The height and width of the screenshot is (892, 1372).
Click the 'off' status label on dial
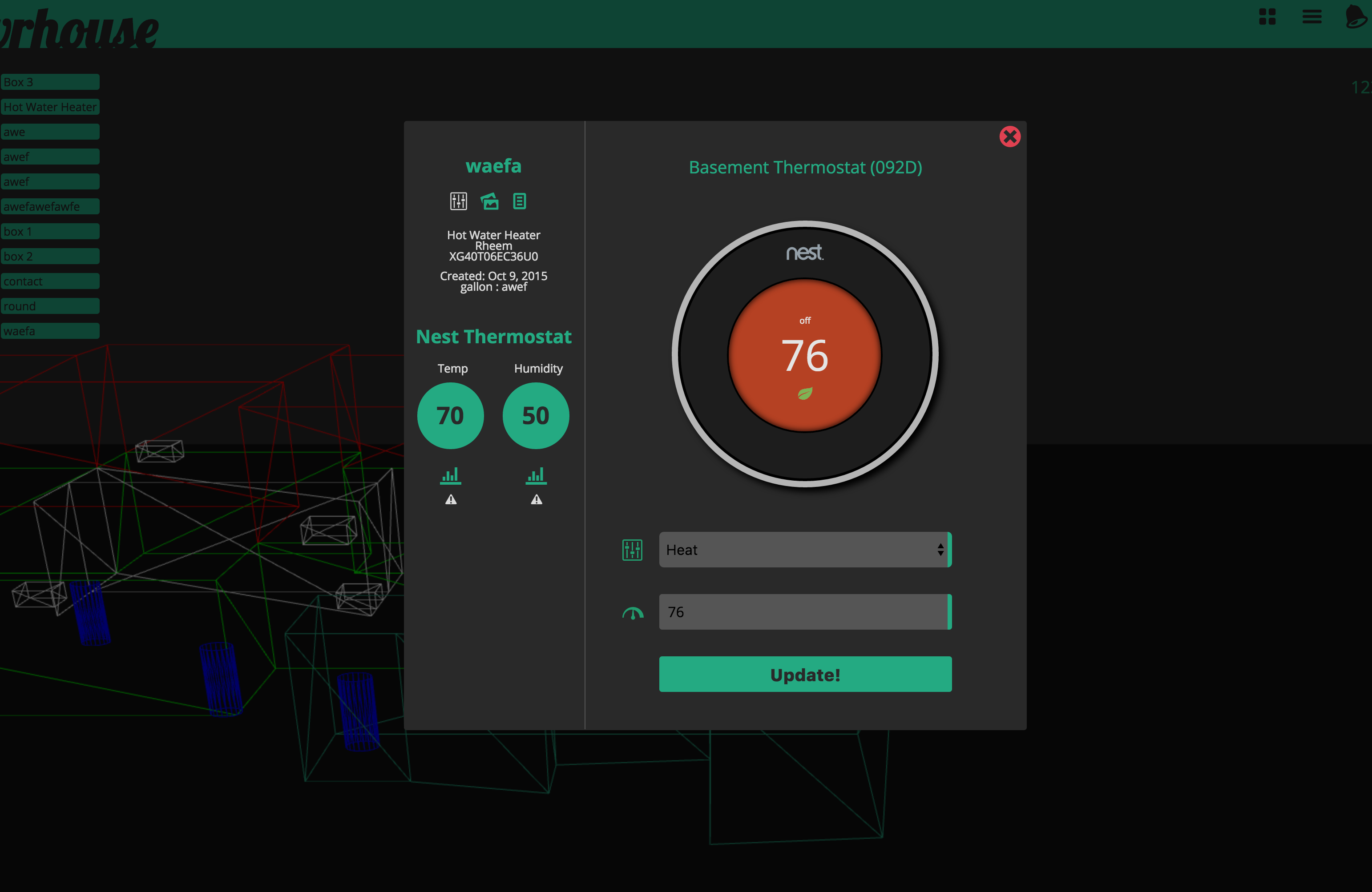coord(805,321)
